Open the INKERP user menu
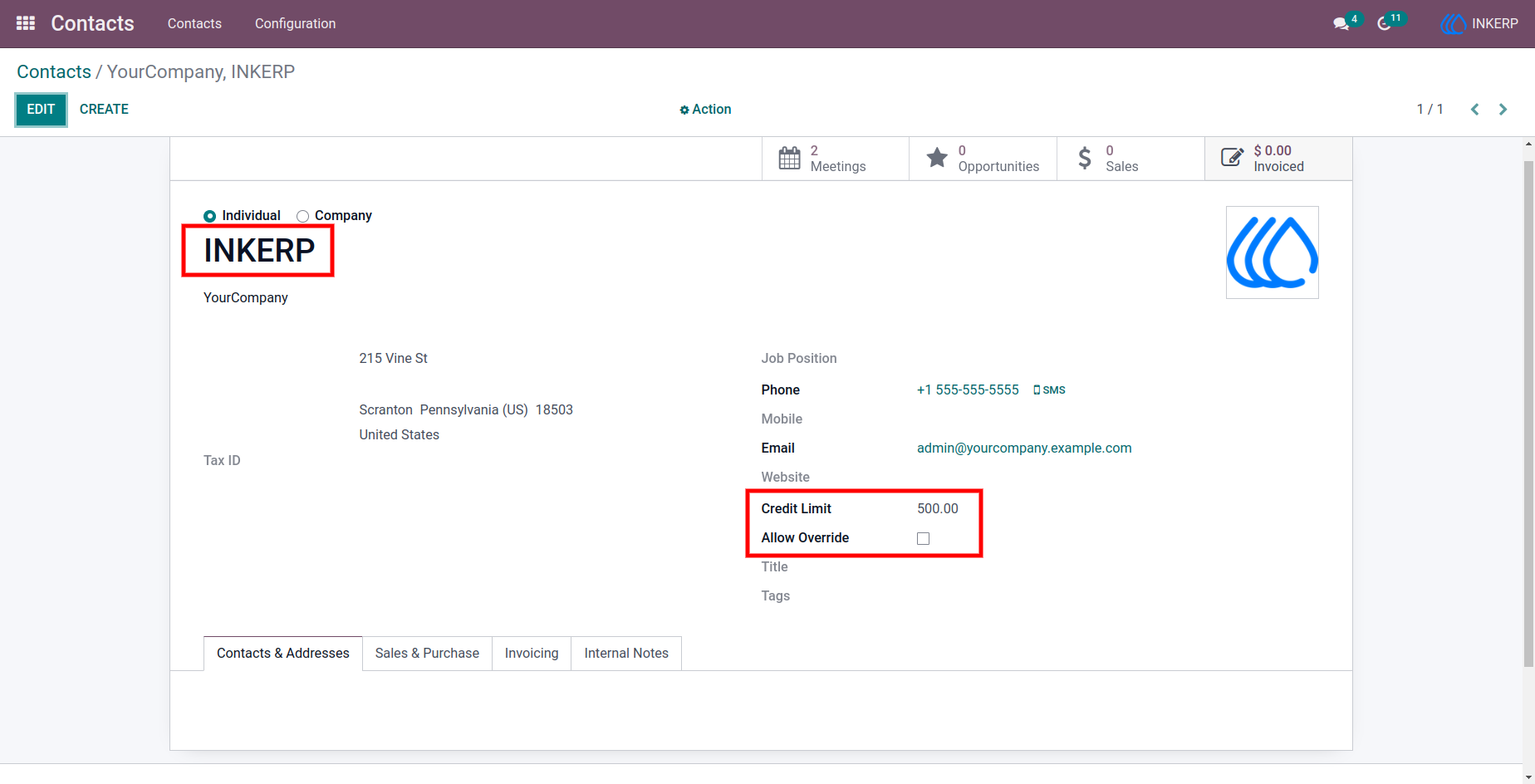Viewport: 1535px width, 784px height. coord(1479,23)
